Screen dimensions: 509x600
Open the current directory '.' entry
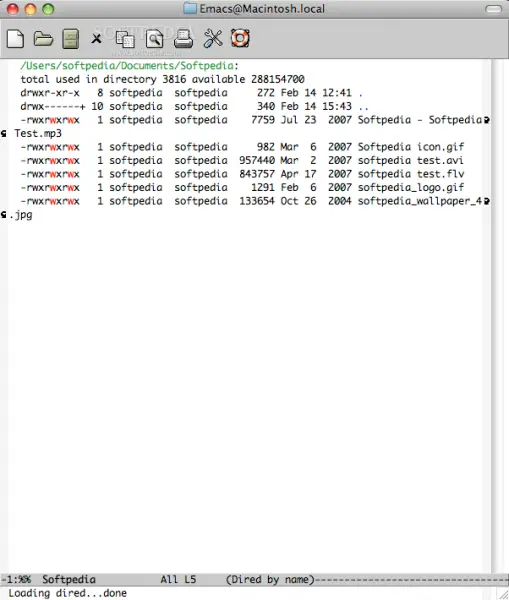pos(361,93)
